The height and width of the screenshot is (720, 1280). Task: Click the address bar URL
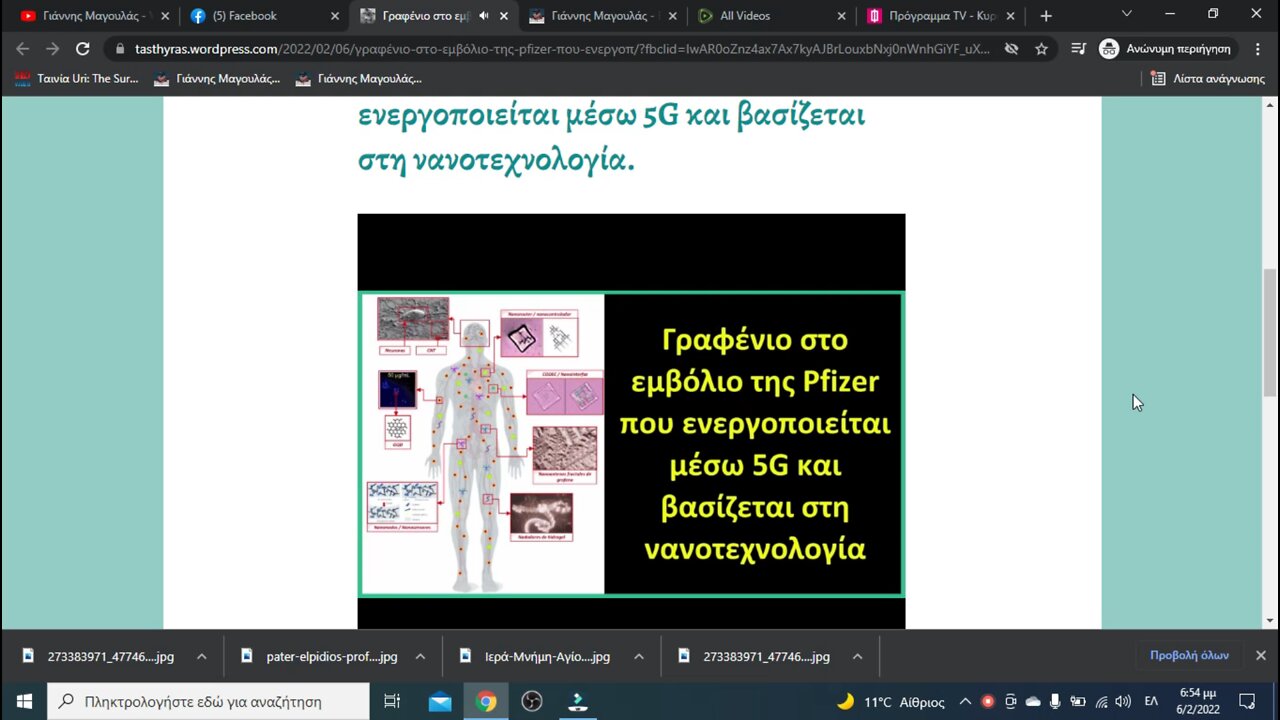562,48
